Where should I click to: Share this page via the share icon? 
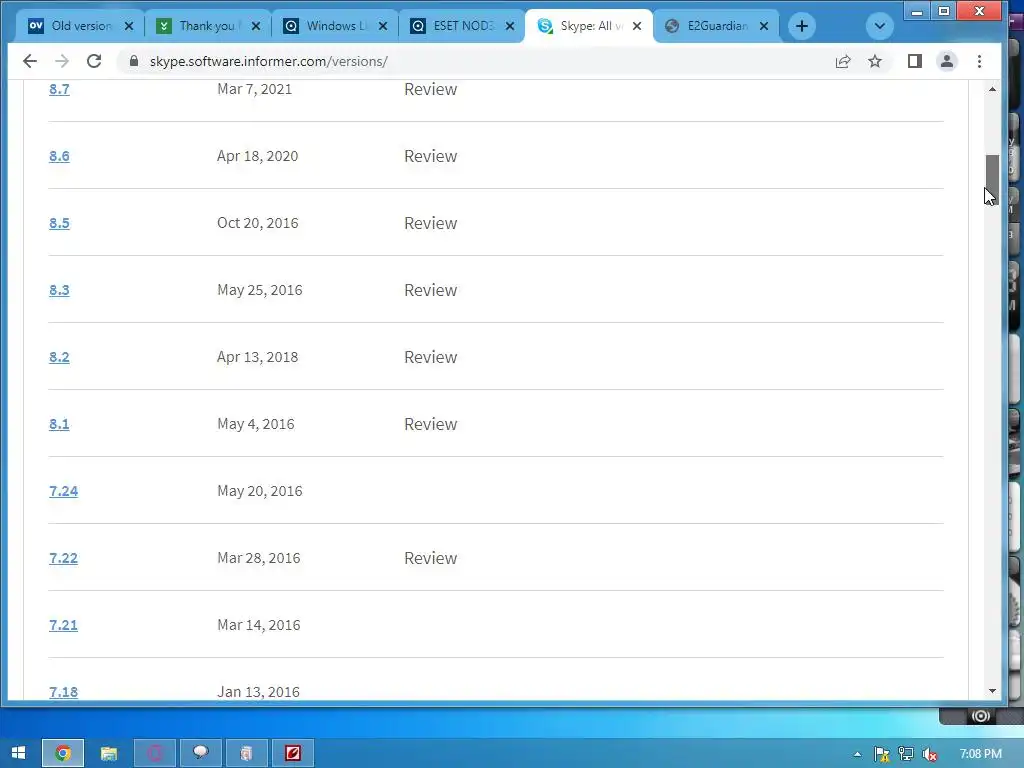[x=842, y=61]
